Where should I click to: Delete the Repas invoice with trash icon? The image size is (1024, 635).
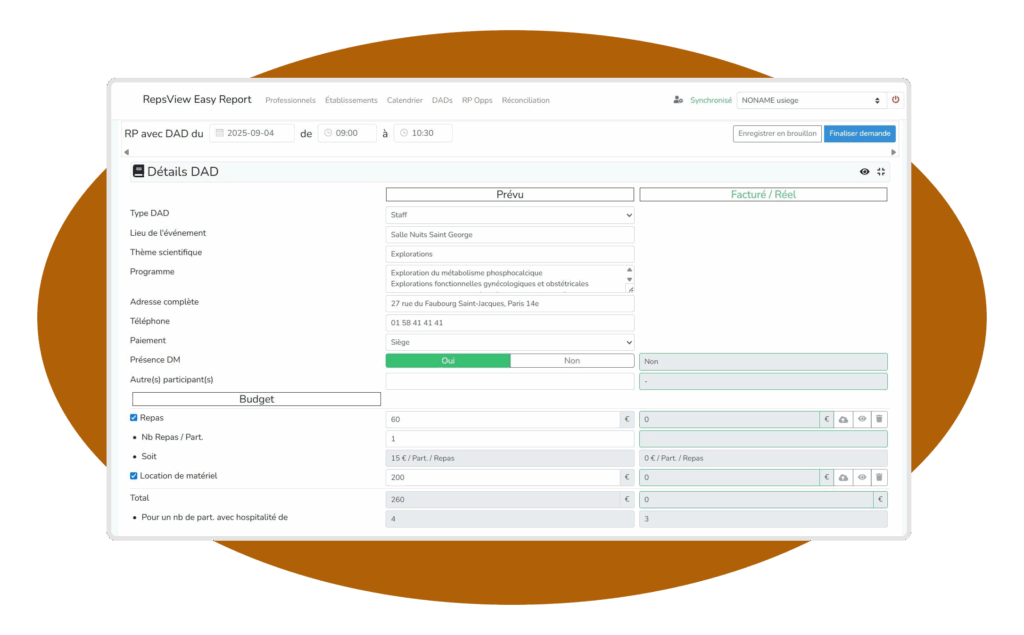click(879, 420)
